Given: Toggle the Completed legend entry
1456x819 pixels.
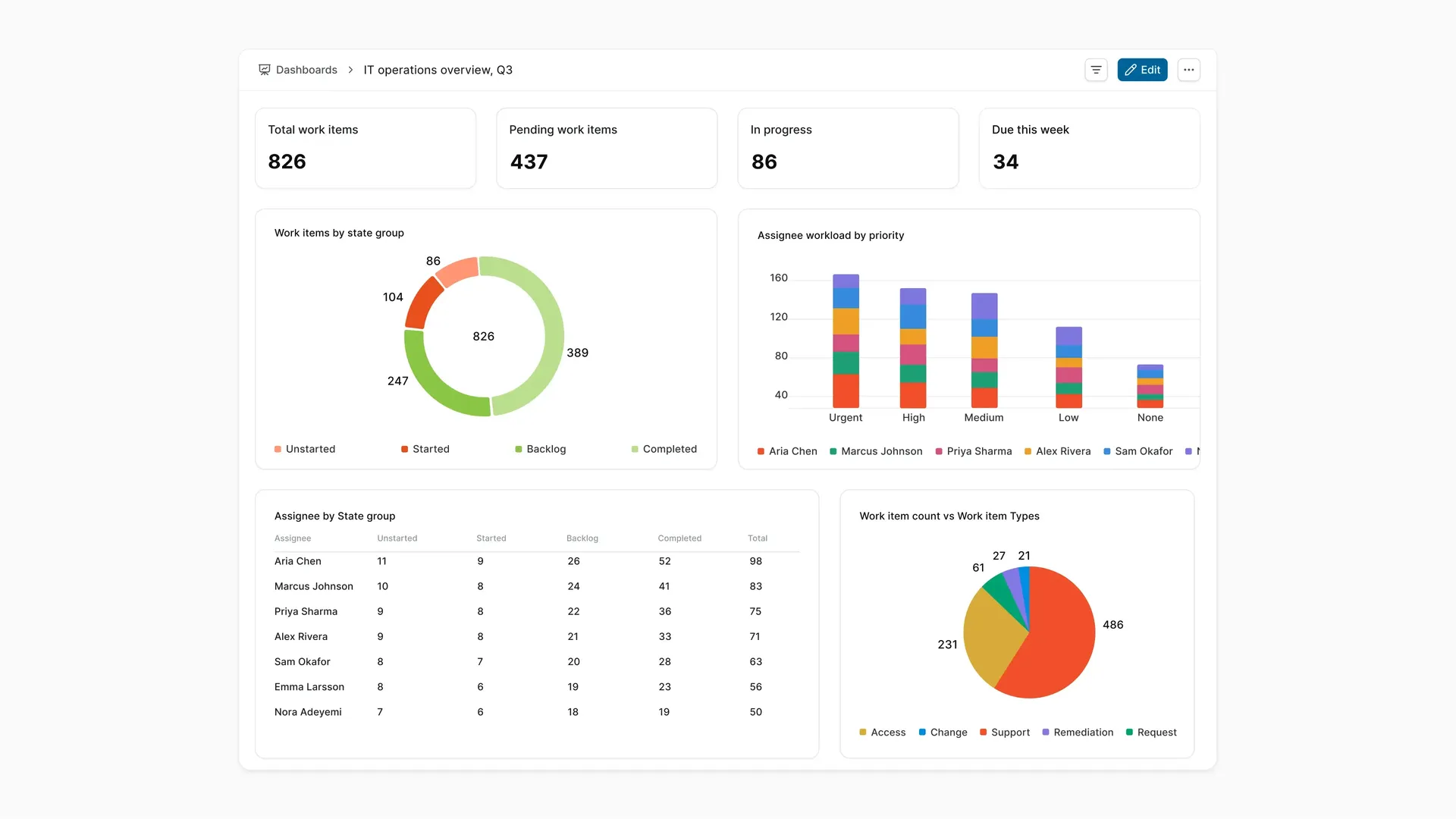Looking at the screenshot, I should tap(664, 449).
